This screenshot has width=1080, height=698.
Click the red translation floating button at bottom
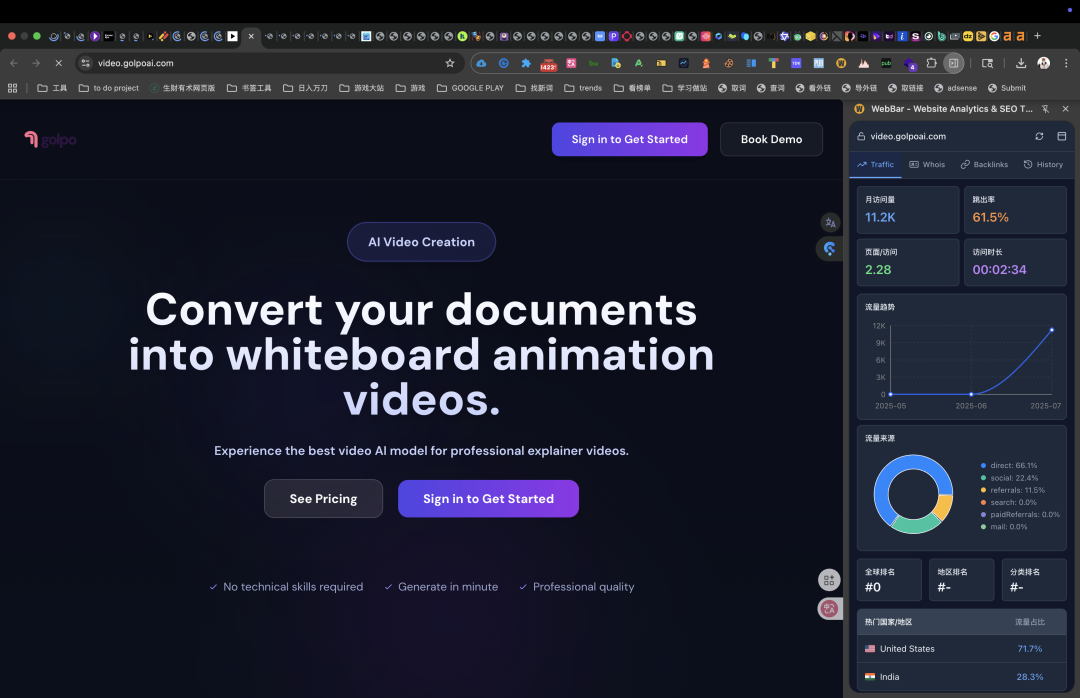[x=829, y=608]
